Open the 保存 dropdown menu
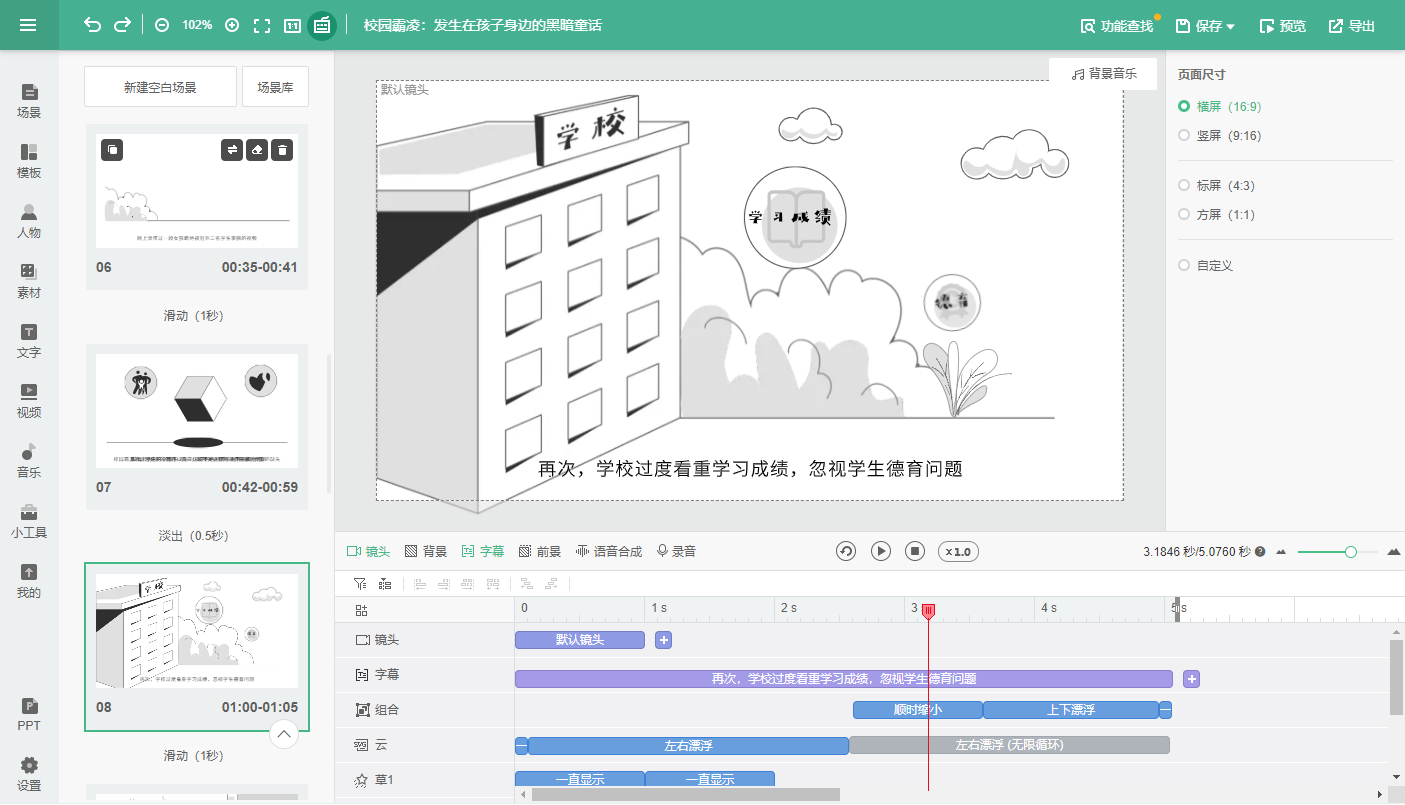Viewport: 1405px width, 805px height. tap(1205, 26)
